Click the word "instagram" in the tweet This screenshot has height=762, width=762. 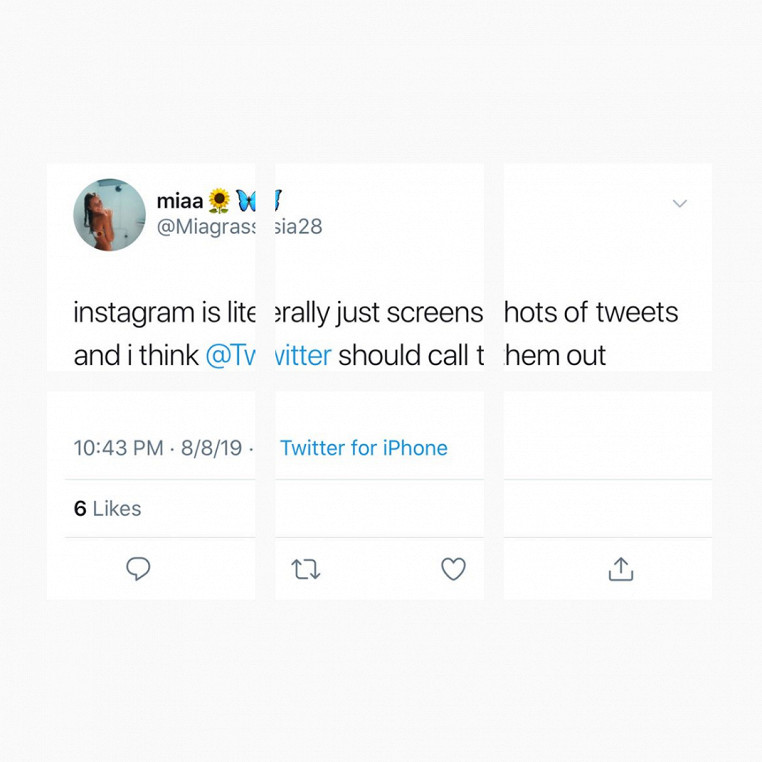(x=134, y=313)
